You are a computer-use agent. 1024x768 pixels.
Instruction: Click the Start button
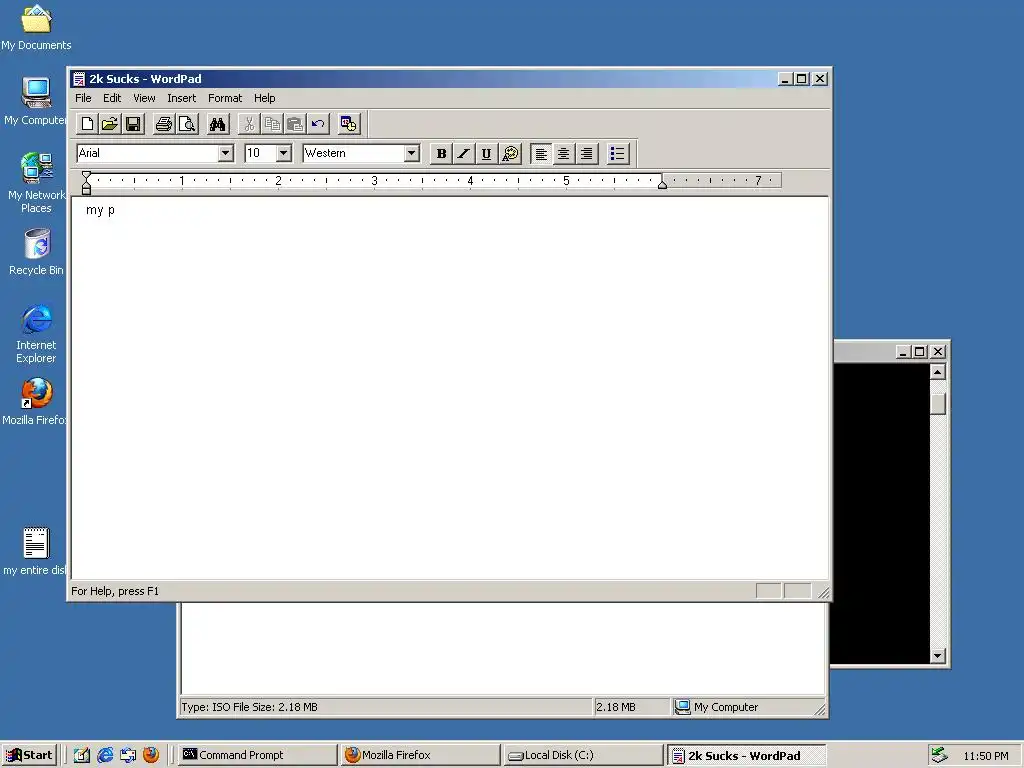point(29,755)
